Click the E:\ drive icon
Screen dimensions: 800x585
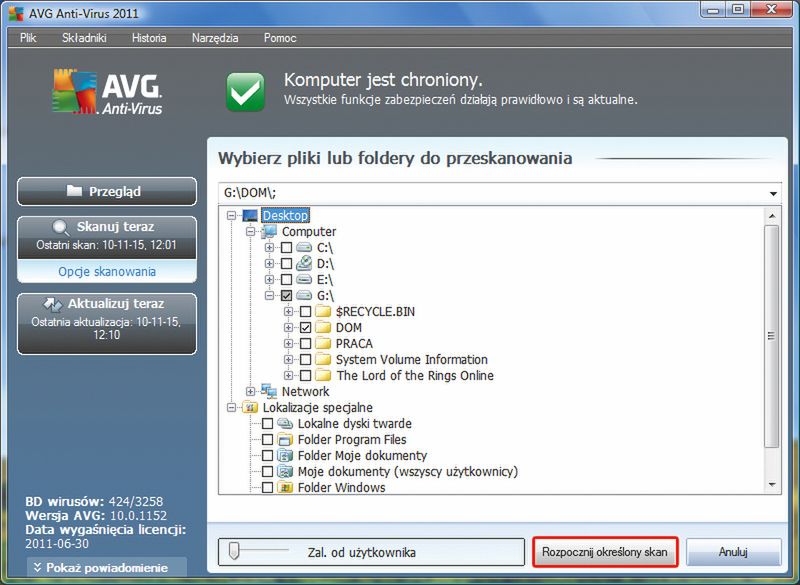tap(304, 279)
